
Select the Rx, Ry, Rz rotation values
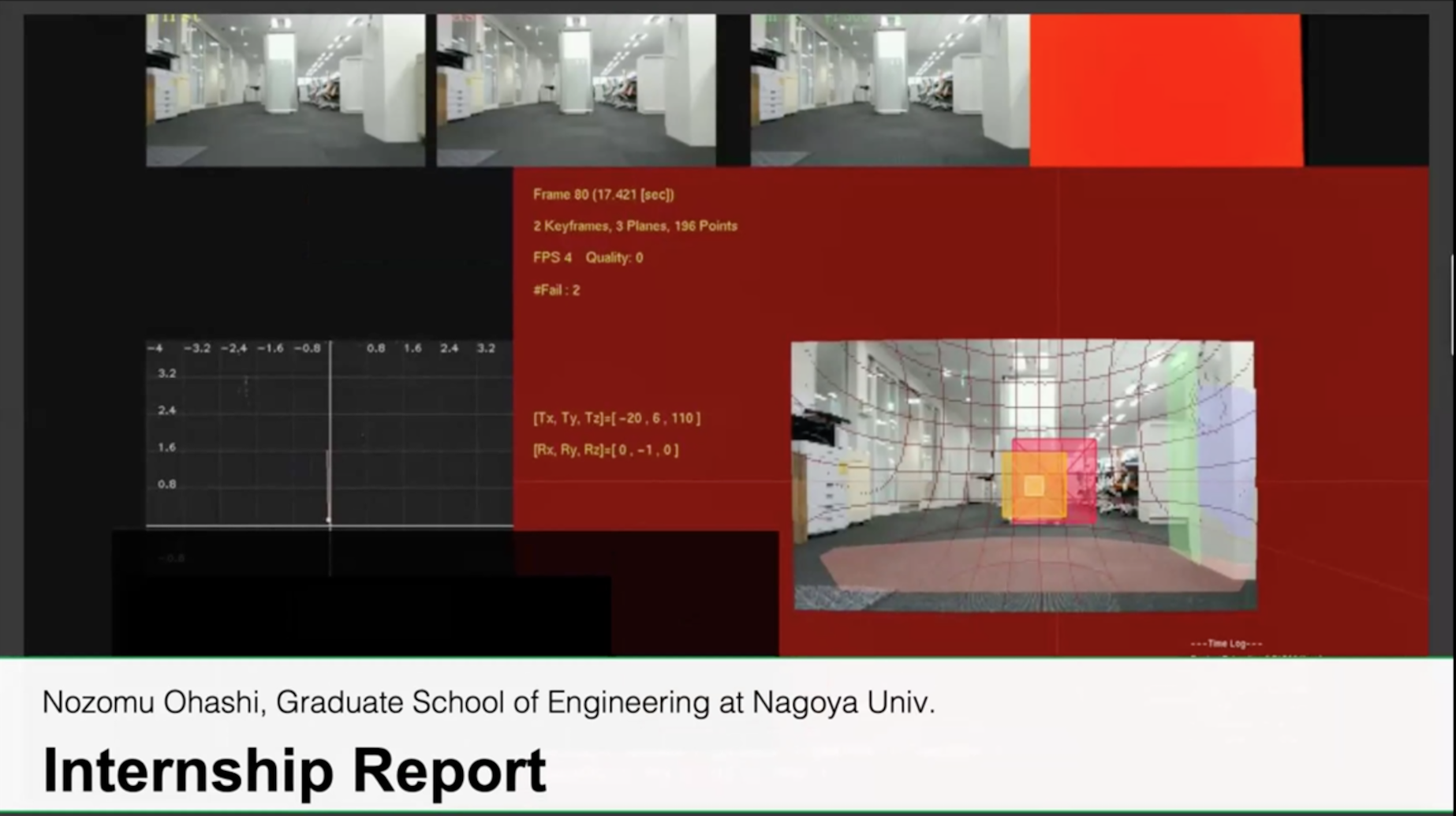tap(605, 450)
